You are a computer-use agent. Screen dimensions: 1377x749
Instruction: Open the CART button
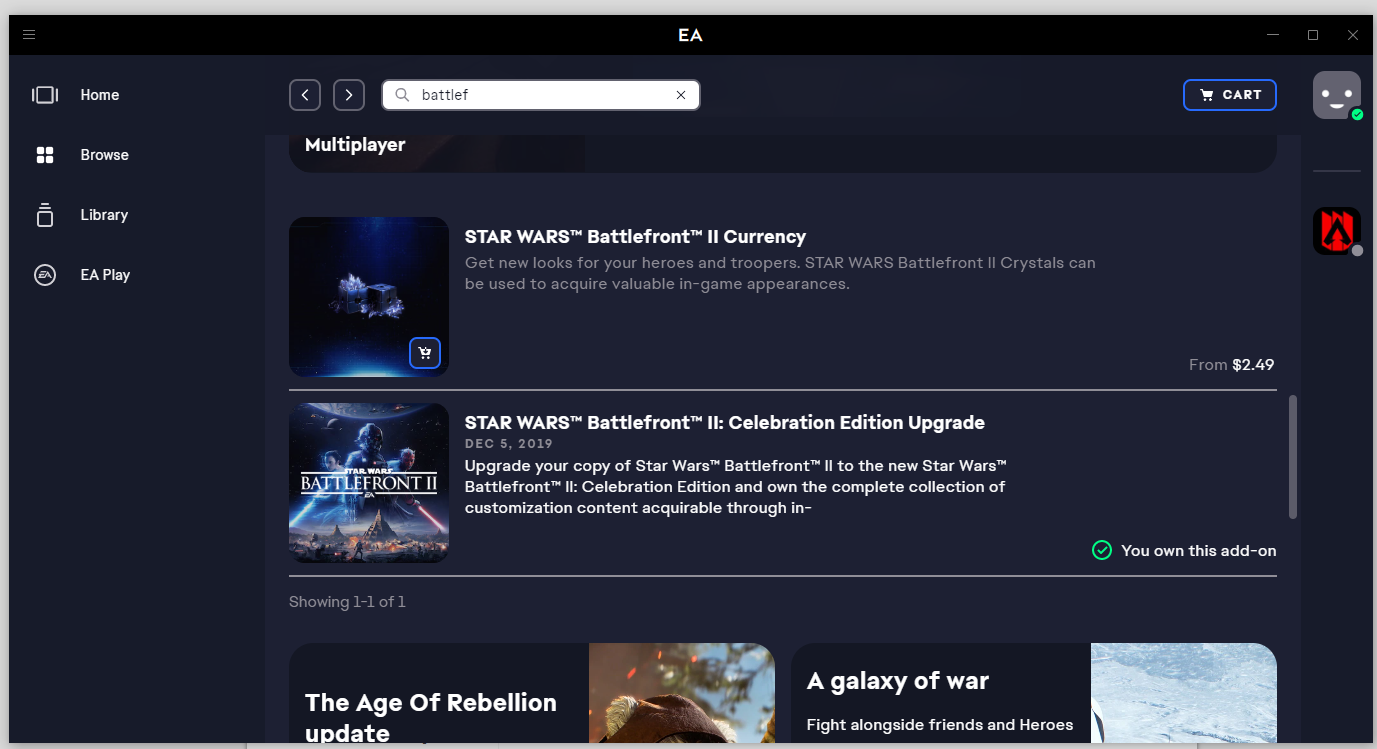coord(1230,95)
